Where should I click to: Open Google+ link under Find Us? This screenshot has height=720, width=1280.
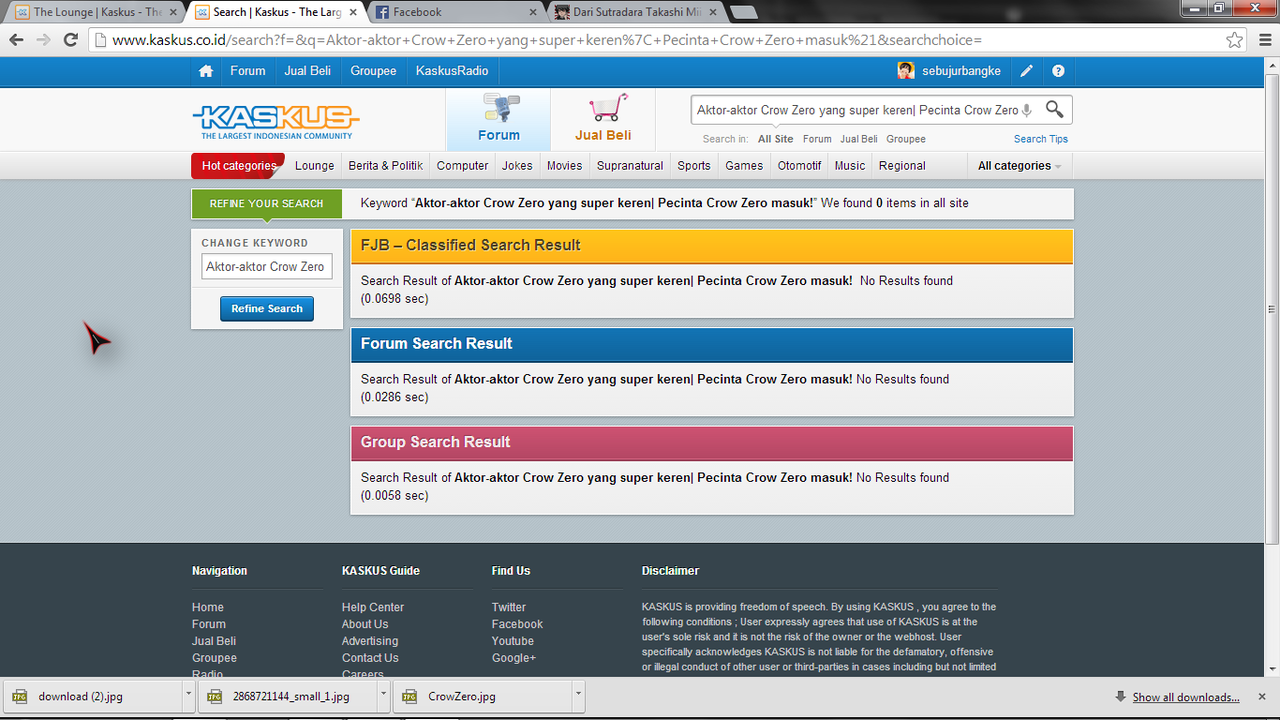(x=513, y=658)
